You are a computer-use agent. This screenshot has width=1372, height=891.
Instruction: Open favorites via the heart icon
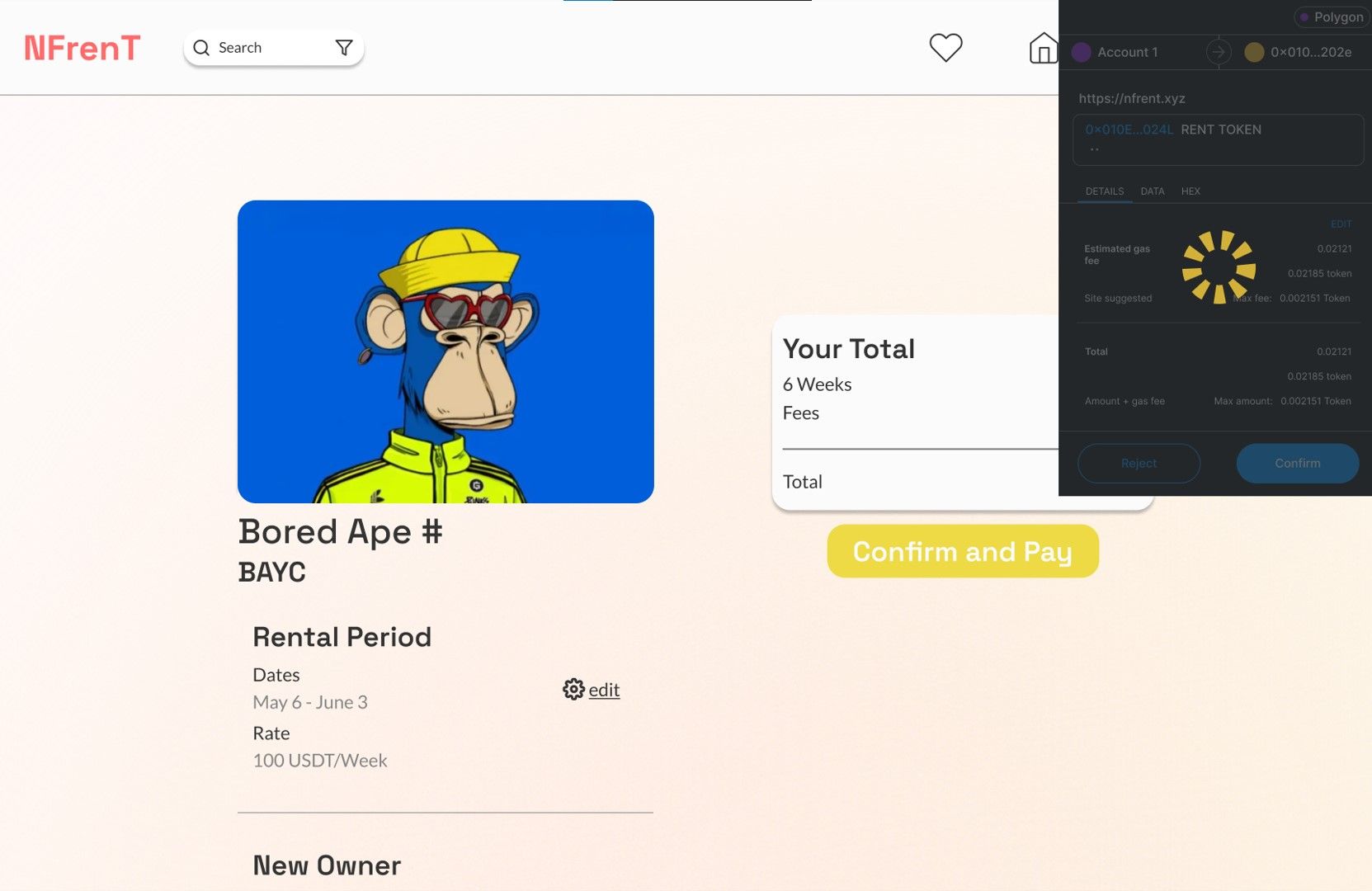pos(945,47)
